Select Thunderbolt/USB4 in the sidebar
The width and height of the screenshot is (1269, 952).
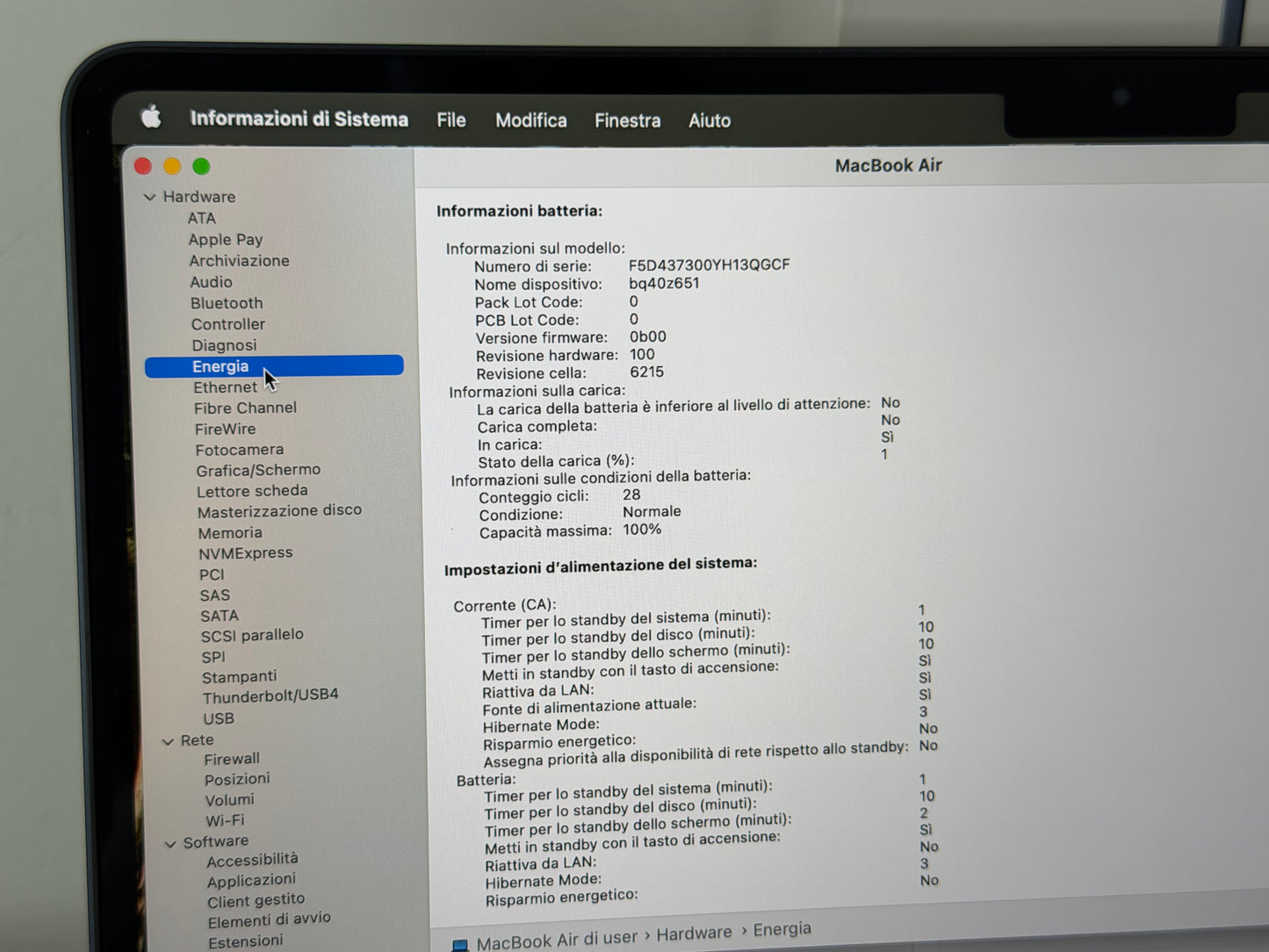[270, 696]
